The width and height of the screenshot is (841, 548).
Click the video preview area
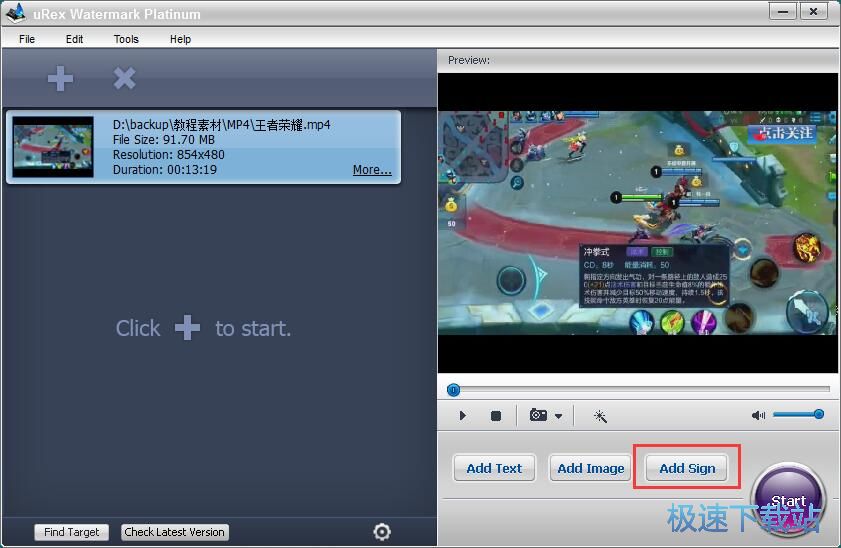click(x=637, y=223)
